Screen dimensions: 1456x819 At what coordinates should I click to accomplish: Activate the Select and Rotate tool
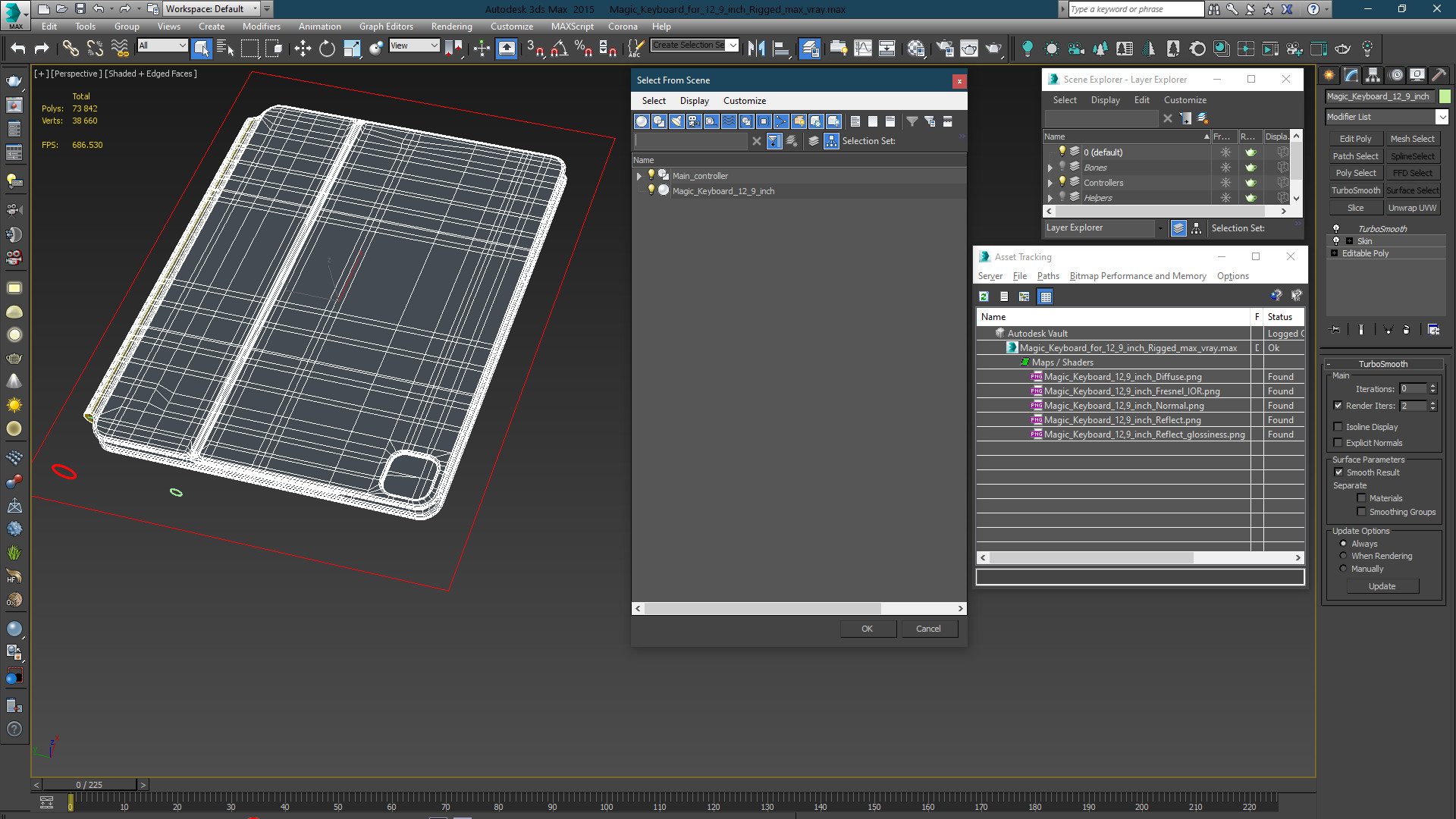tap(327, 49)
